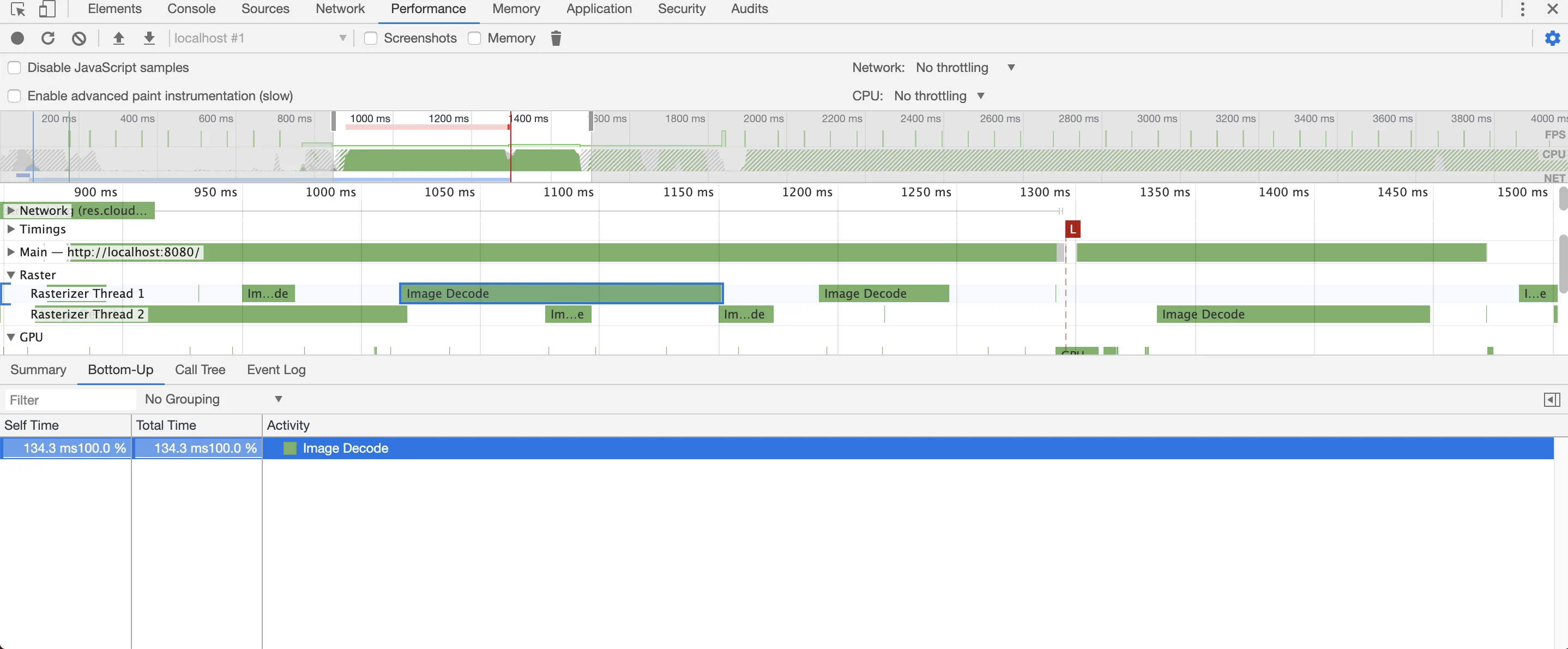Clear the current recording
Screen dimensions: 1568x649
(x=79, y=38)
